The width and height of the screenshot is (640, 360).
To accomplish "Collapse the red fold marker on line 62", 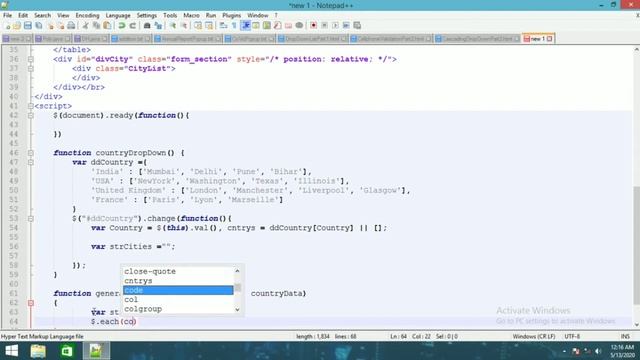I will (31, 303).
